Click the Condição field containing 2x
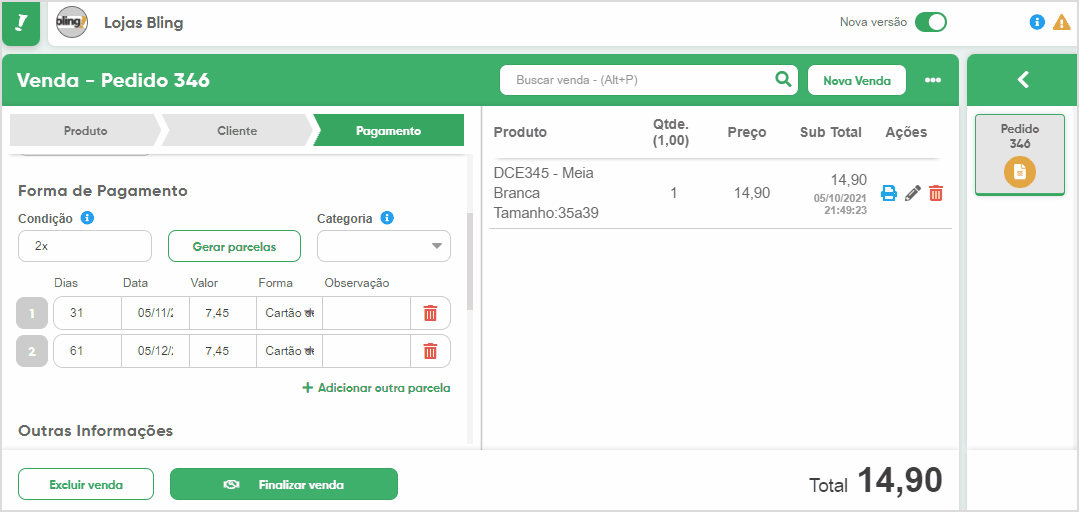This screenshot has height=512, width=1079. 85,246
